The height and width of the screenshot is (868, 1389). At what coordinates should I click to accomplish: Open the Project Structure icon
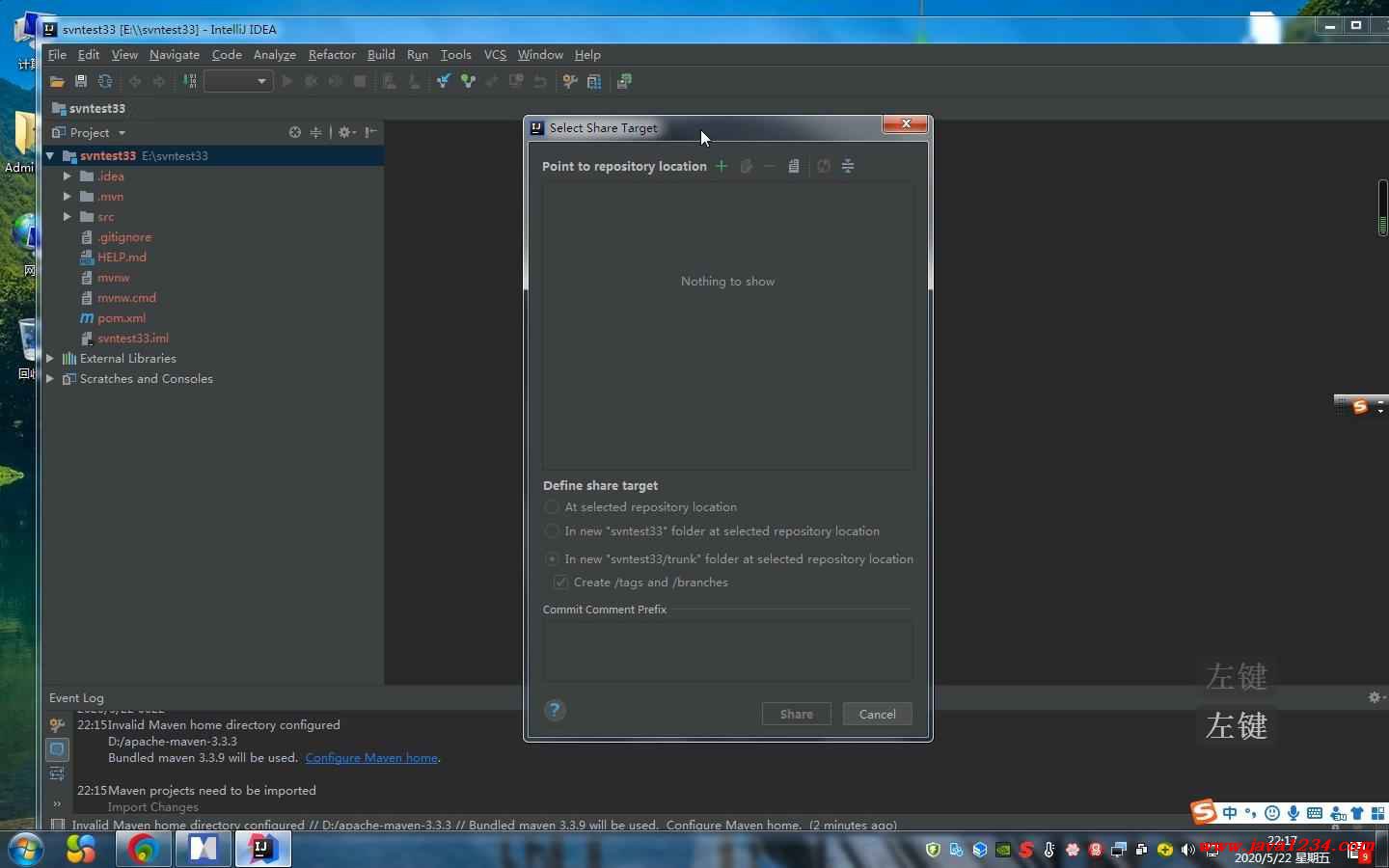click(x=594, y=82)
